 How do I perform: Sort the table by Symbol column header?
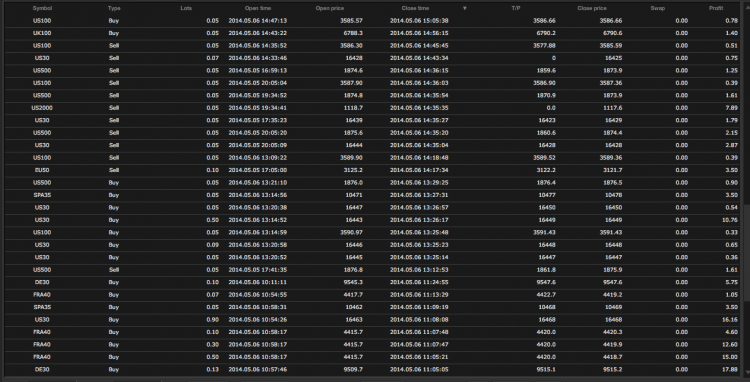(43, 8)
